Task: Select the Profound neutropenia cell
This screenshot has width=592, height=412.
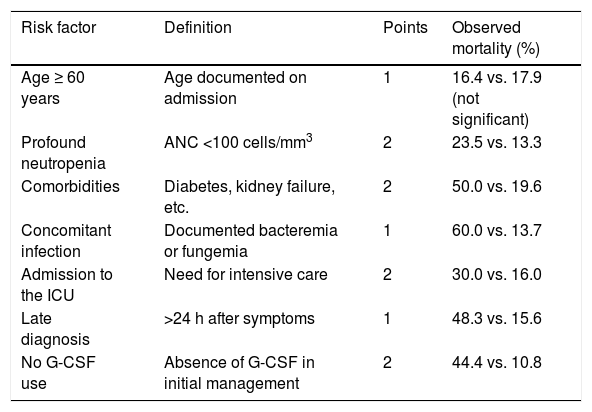Action: (63, 153)
